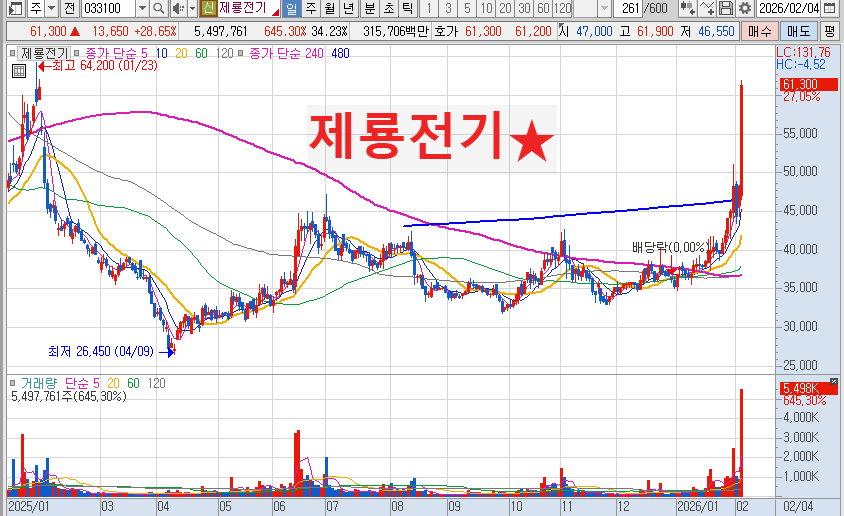
Task: Switch to weekly 주 chart period
Action: tap(311, 8)
